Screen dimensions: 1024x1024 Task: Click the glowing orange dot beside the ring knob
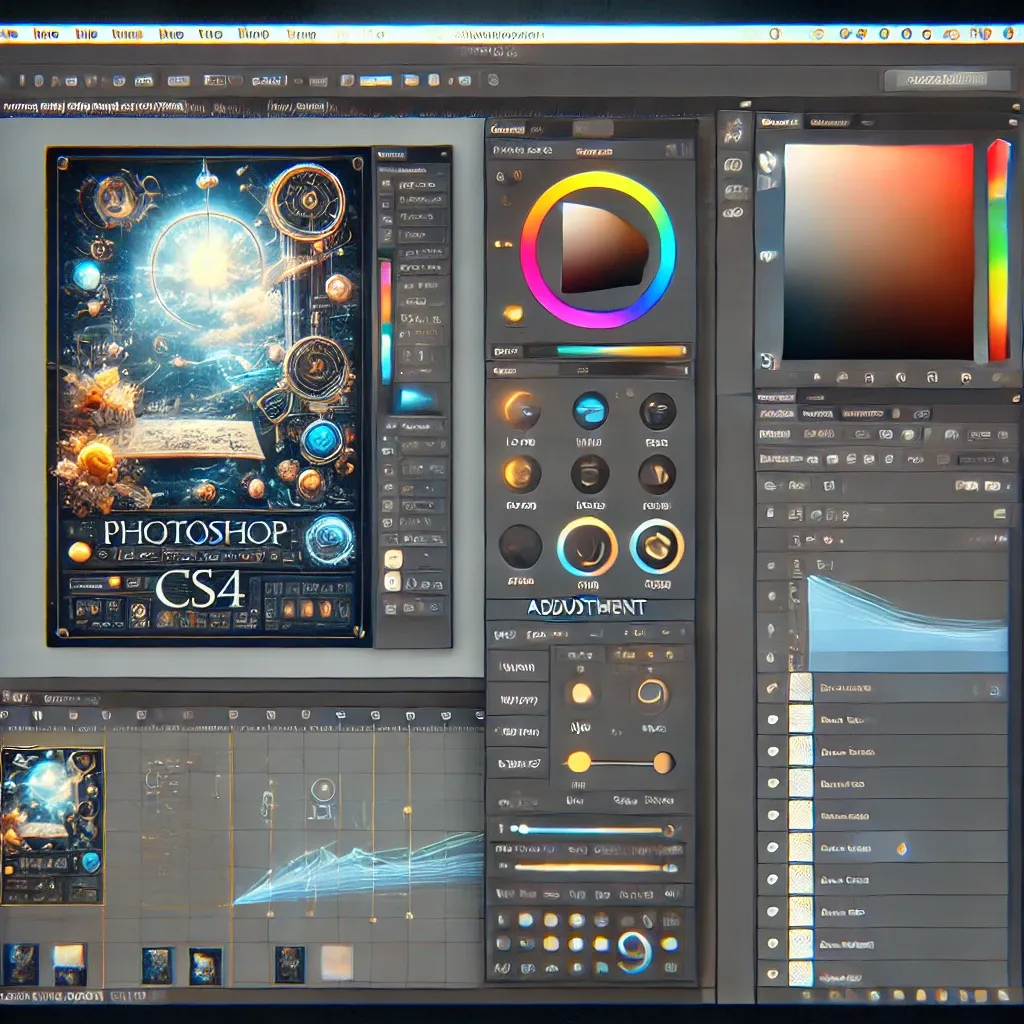[x=581, y=693]
